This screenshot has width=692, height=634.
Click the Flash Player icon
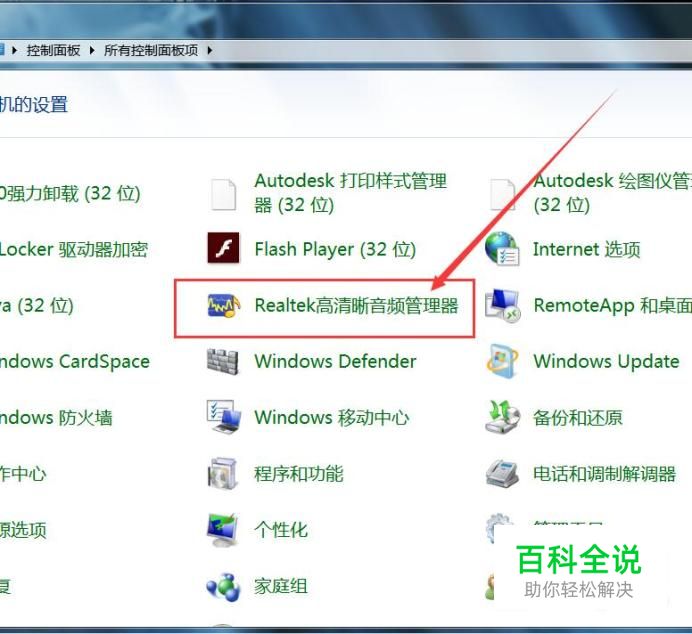[224, 248]
